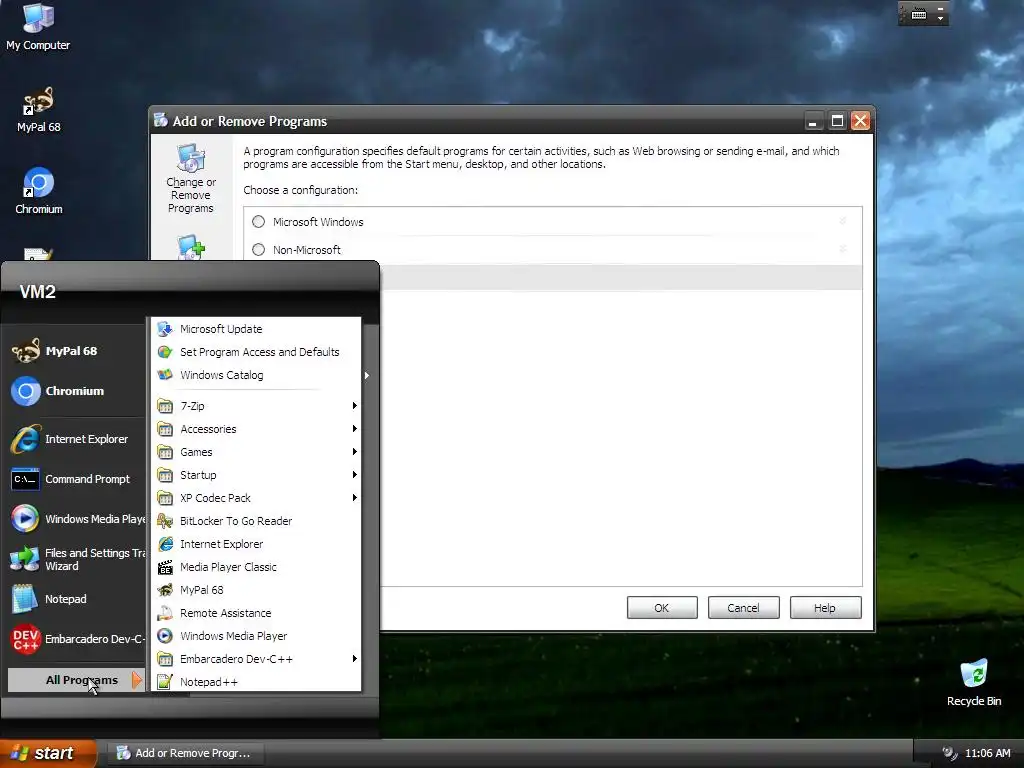Open Internet Explorer in All Programs list
The height and width of the screenshot is (768, 1024).
click(x=256, y=544)
